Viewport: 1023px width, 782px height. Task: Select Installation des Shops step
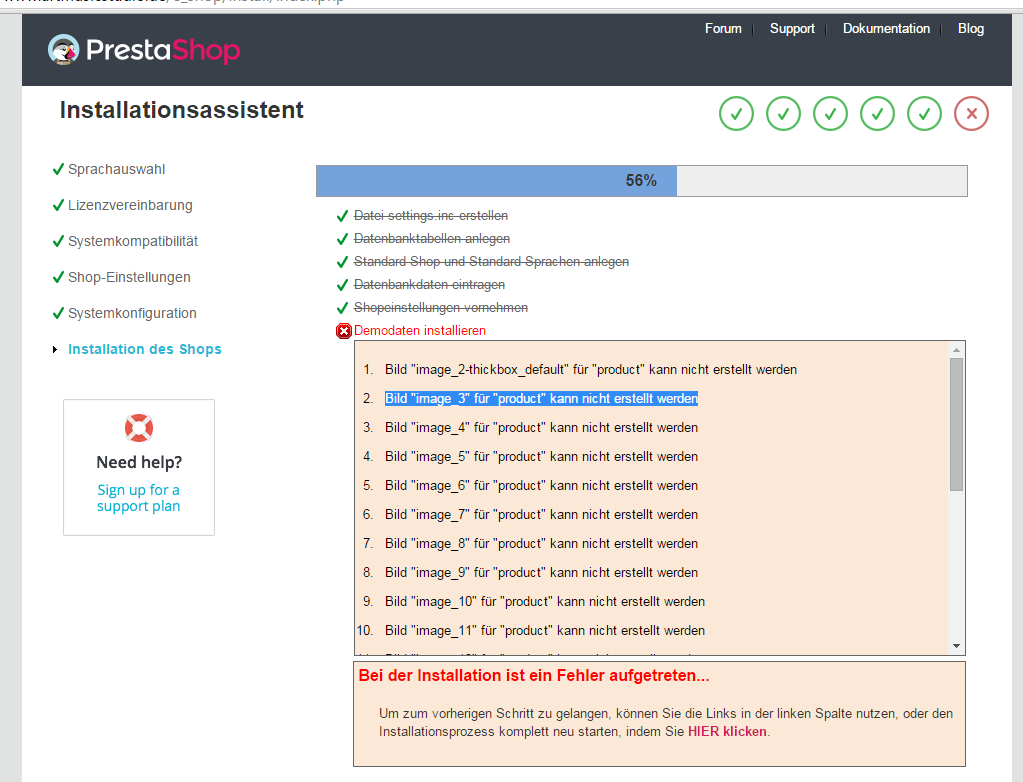click(x=145, y=349)
